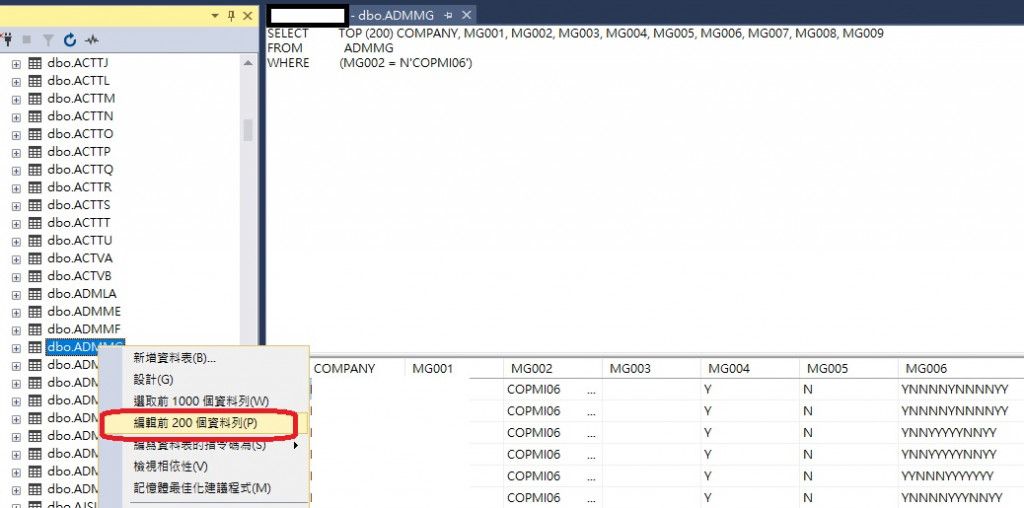
Task: Click the WHERE clause text in SQL pane
Action: [370, 63]
